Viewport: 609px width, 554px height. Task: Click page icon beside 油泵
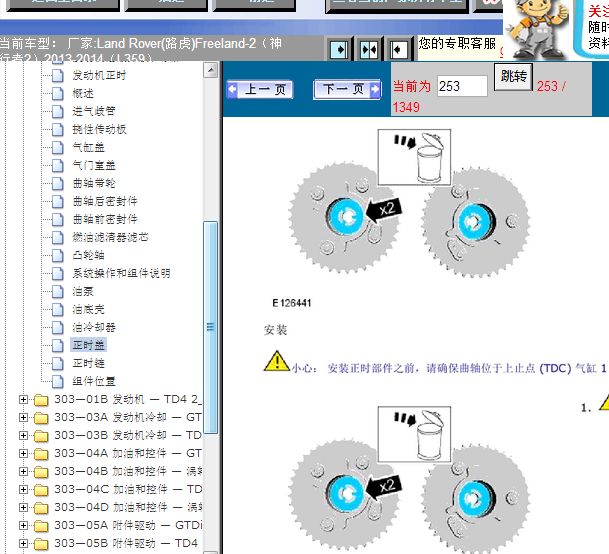(x=57, y=291)
